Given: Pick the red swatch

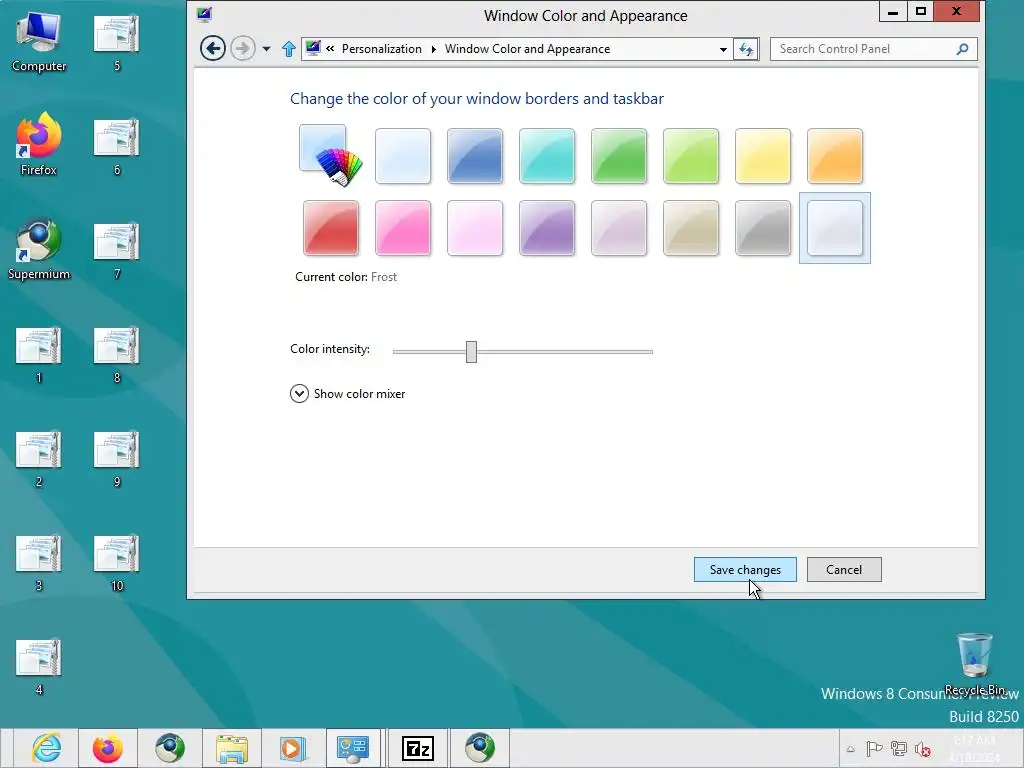Looking at the screenshot, I should 331,228.
